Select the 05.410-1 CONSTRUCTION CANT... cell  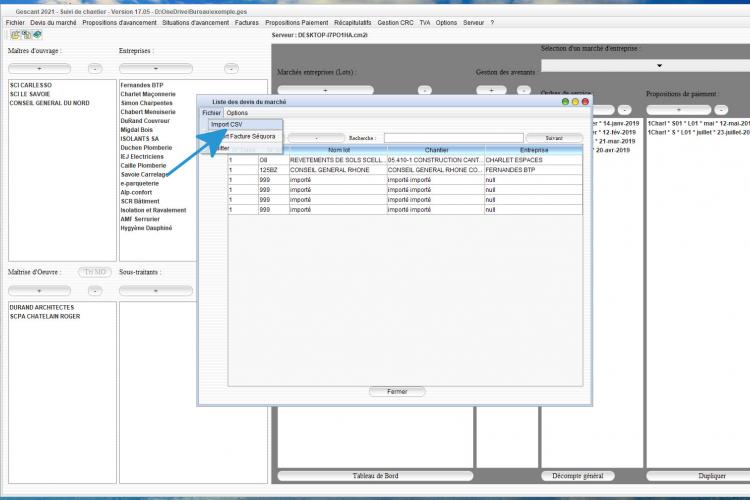(x=436, y=160)
